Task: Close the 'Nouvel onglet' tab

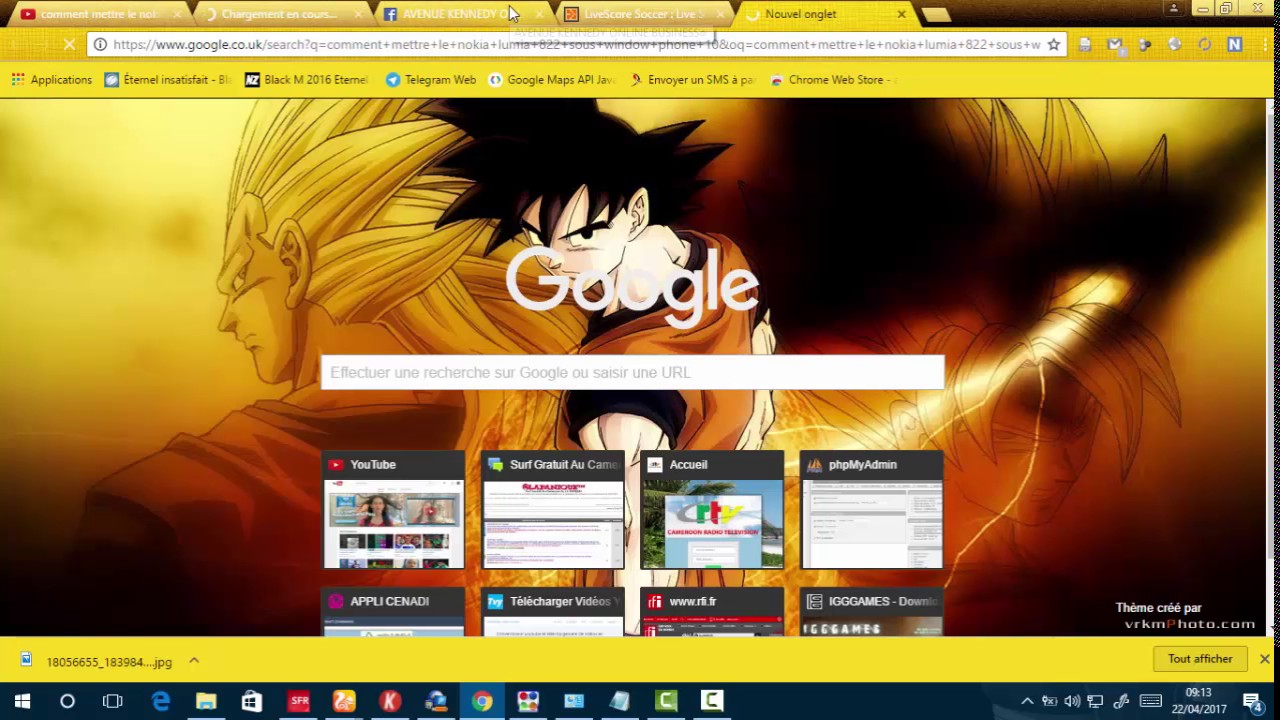Action: [901, 14]
